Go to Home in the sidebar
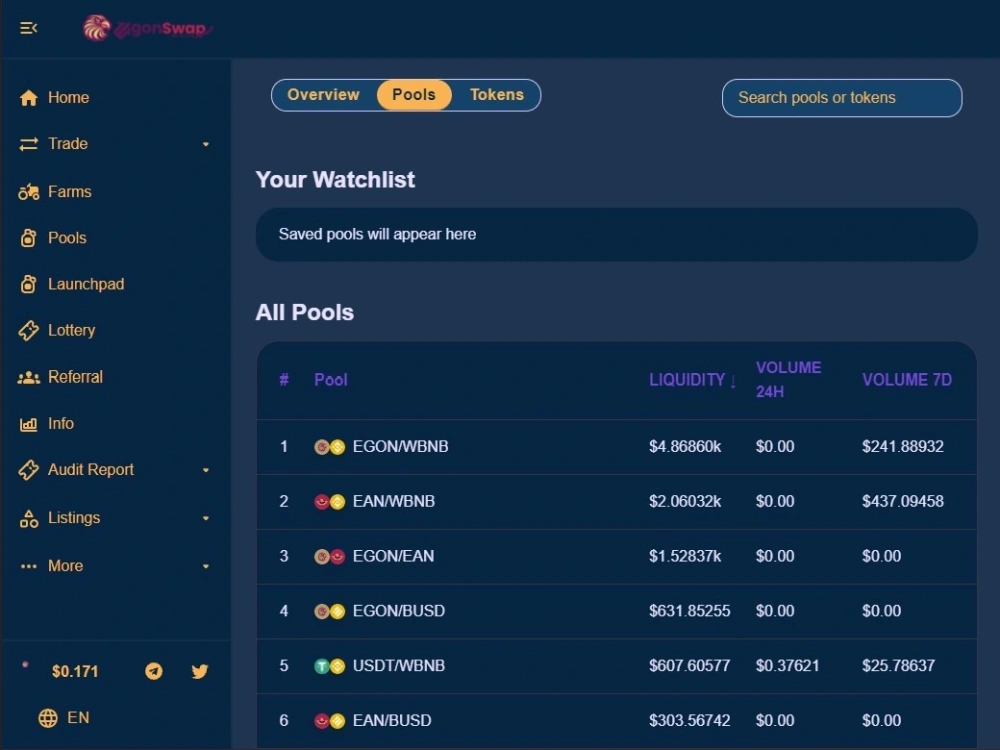This screenshot has width=1000, height=750. (x=68, y=98)
